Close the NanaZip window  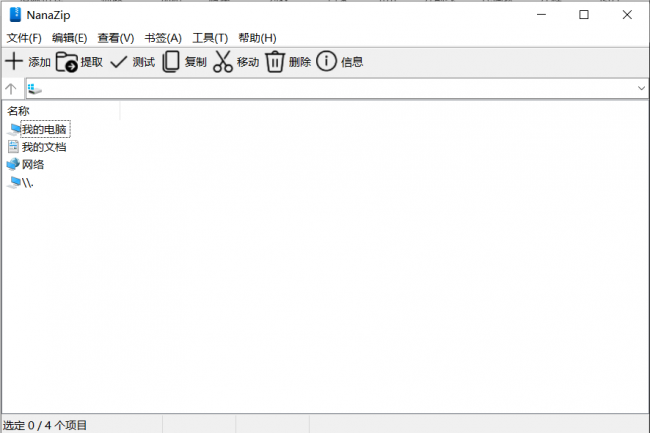[627, 15]
